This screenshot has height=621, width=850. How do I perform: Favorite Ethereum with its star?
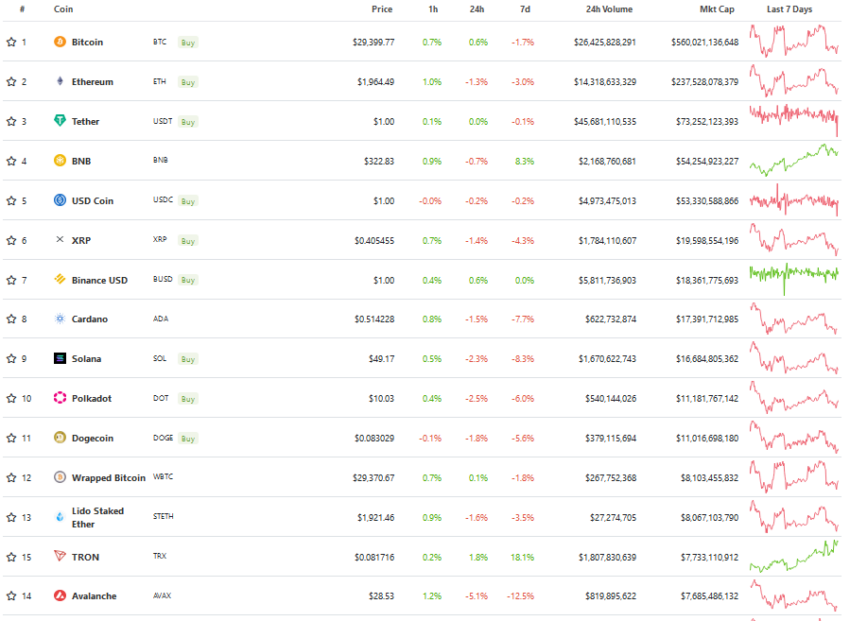[x=11, y=81]
